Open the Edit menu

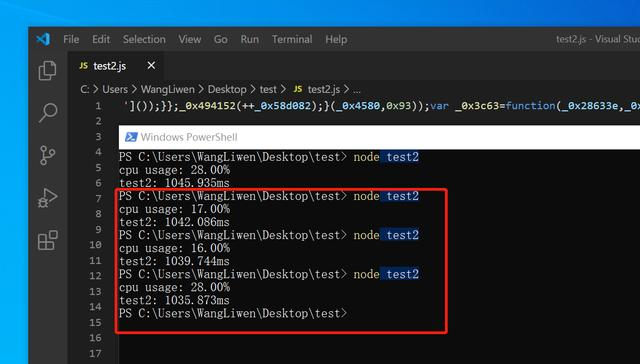coord(101,40)
